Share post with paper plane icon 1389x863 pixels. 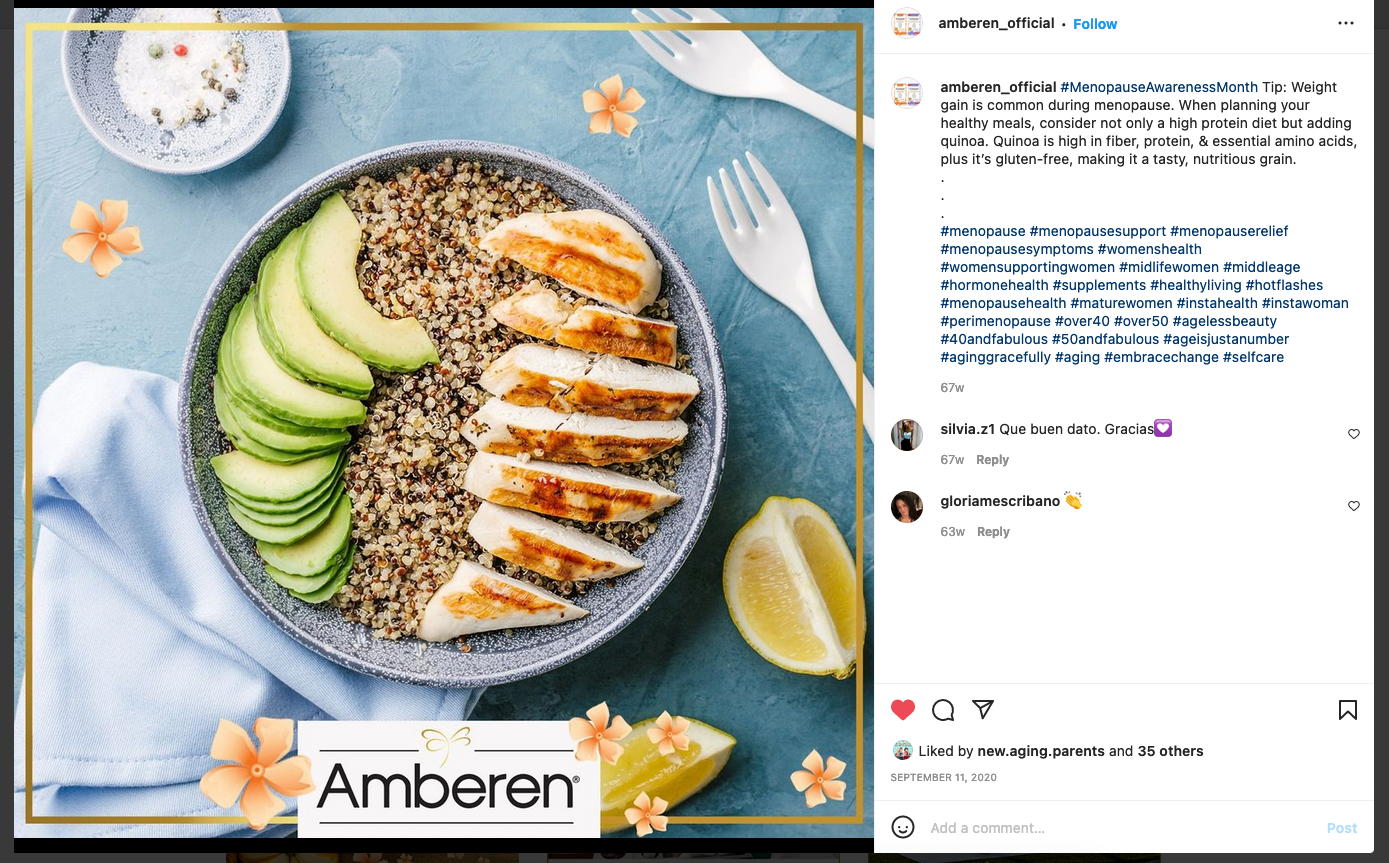(x=983, y=709)
